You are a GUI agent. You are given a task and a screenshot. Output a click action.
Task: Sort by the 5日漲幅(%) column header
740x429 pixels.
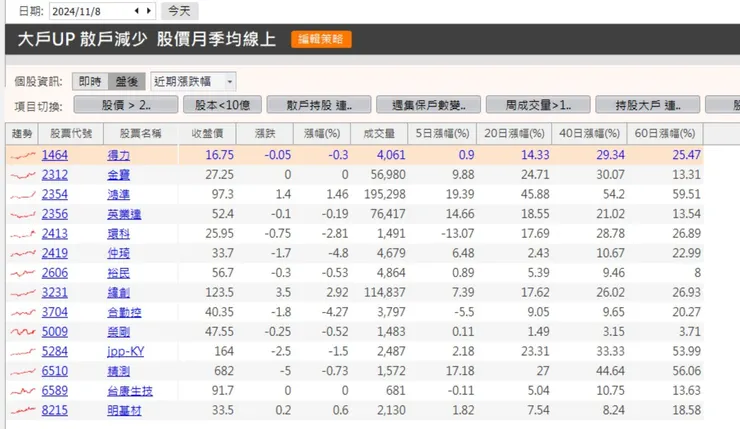coord(442,134)
